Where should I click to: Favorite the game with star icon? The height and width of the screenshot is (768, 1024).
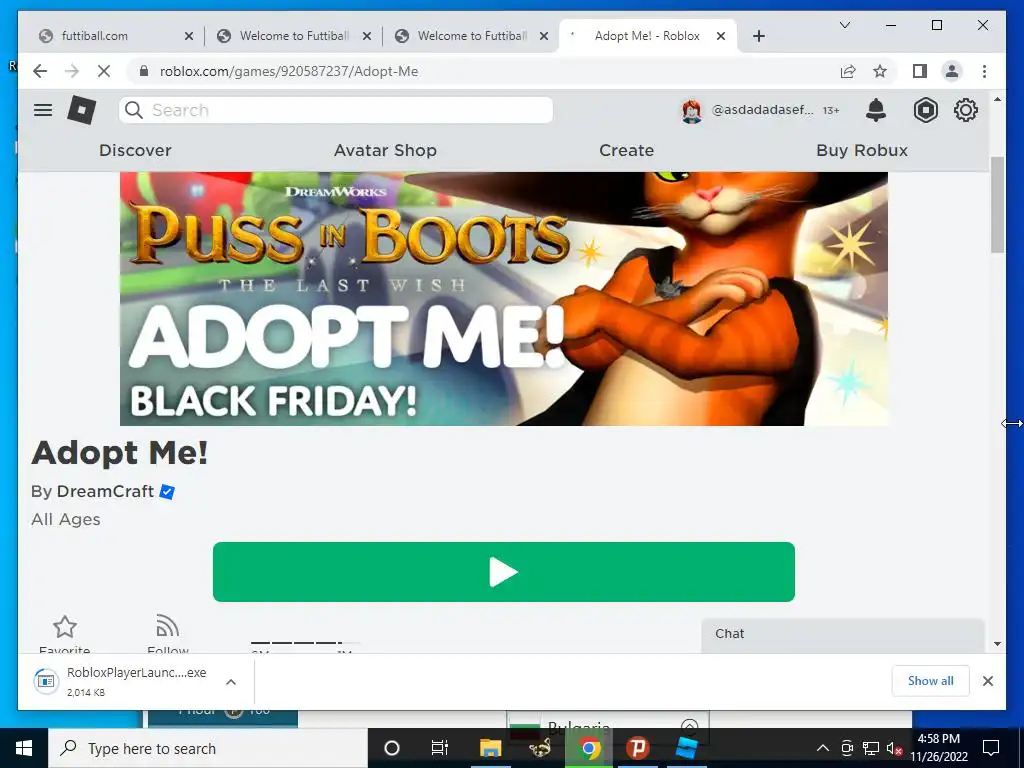pos(65,627)
